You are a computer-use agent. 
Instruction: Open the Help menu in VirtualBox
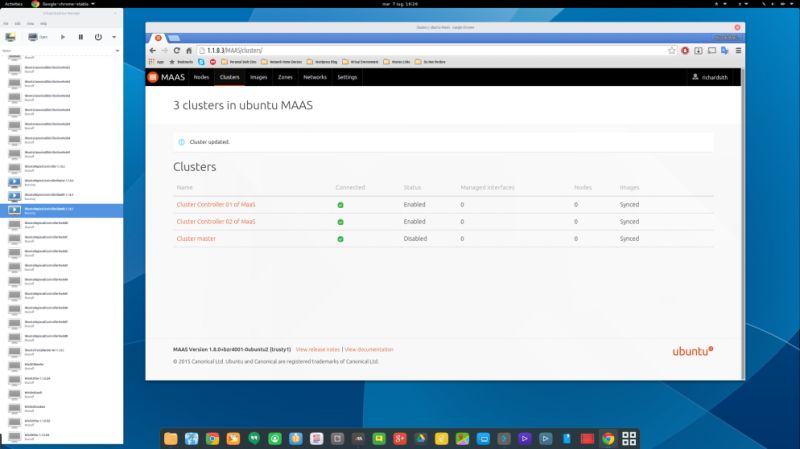click(x=43, y=23)
